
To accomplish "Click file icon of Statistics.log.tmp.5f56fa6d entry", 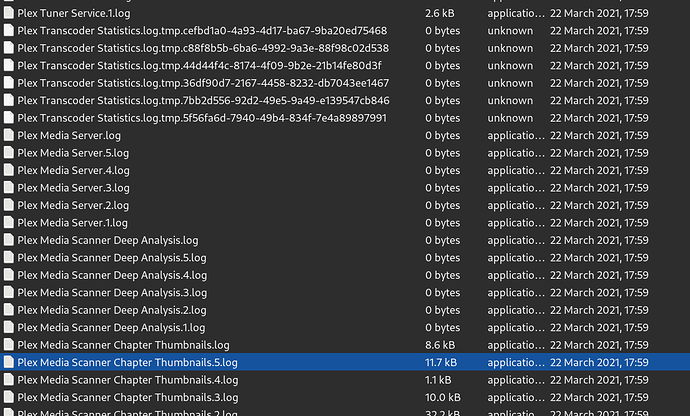I will (x=8, y=118).
